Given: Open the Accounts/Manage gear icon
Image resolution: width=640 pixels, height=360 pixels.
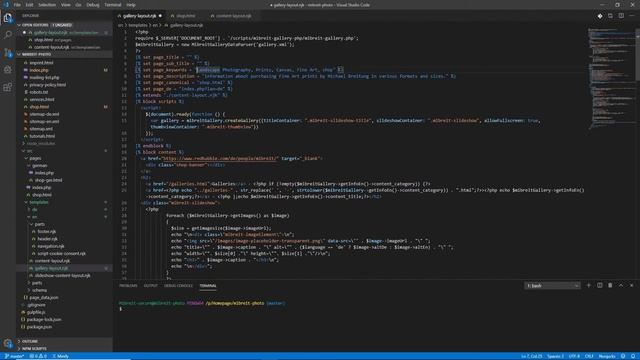Looking at the screenshot, I should coord(8,343).
